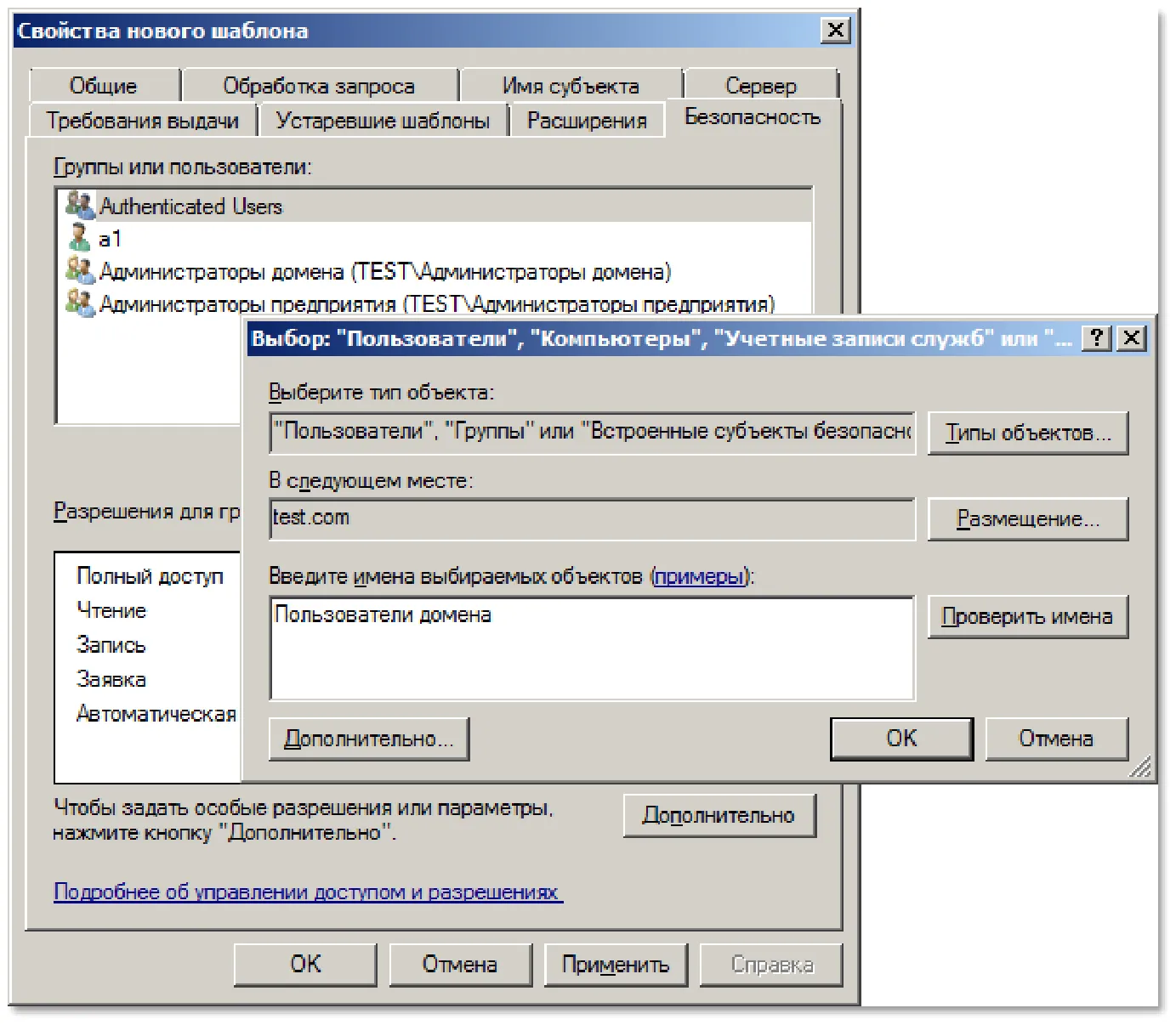
Task: Open Дополнительно in the selection dialog
Action: click(x=369, y=739)
